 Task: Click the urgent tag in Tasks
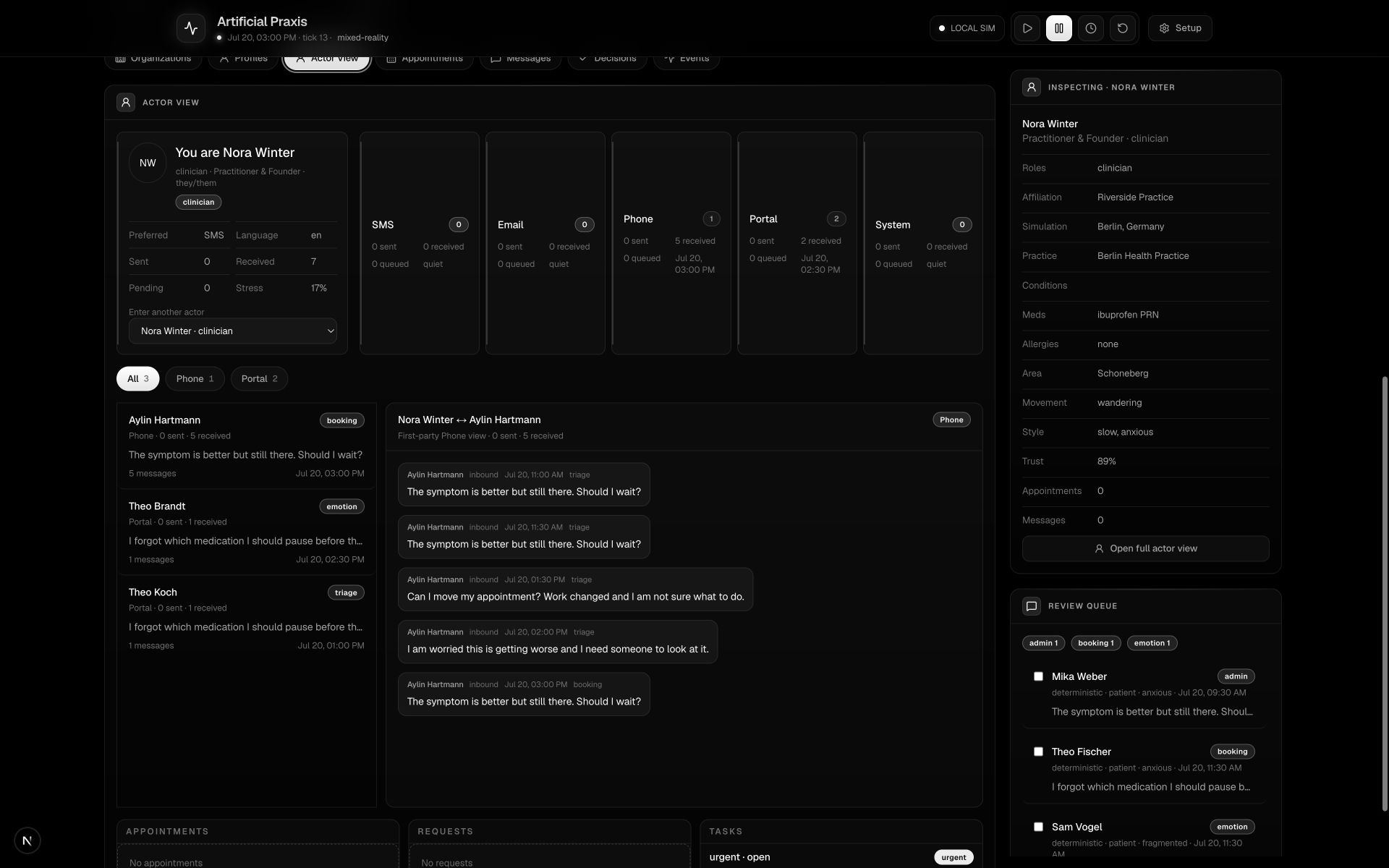coord(953,858)
